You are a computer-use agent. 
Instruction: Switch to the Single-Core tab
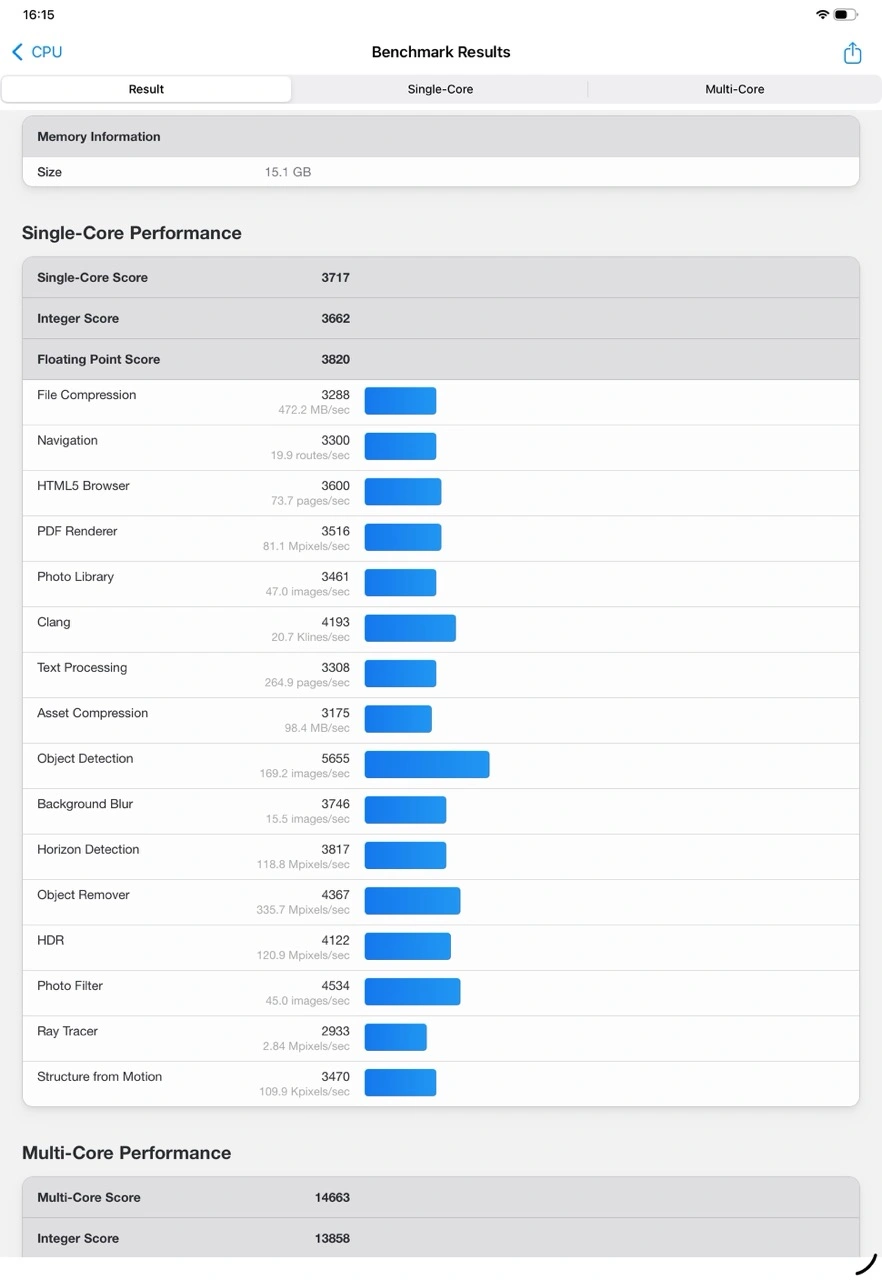point(440,89)
